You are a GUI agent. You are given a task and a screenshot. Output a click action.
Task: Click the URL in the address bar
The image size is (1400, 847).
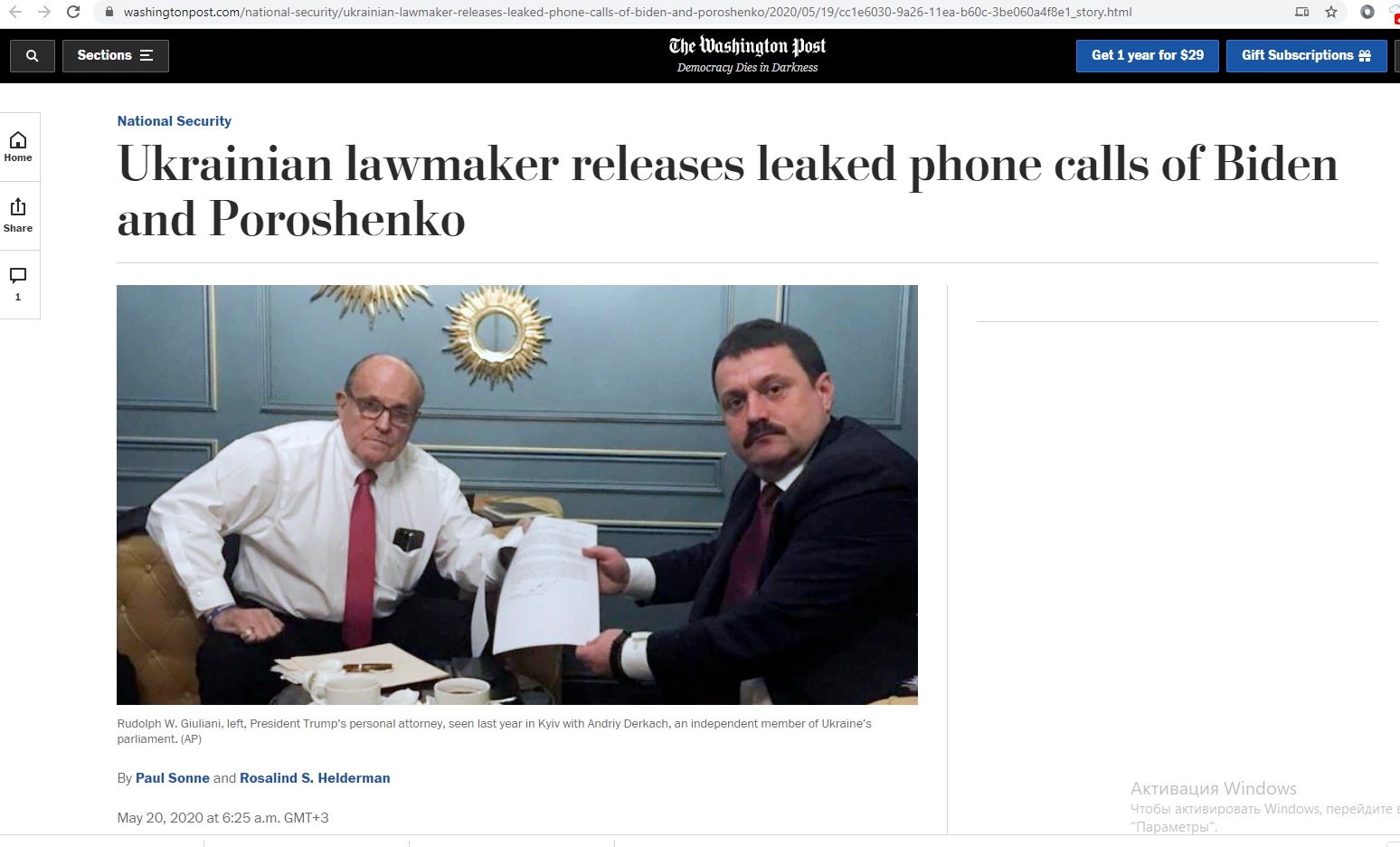[x=628, y=12]
